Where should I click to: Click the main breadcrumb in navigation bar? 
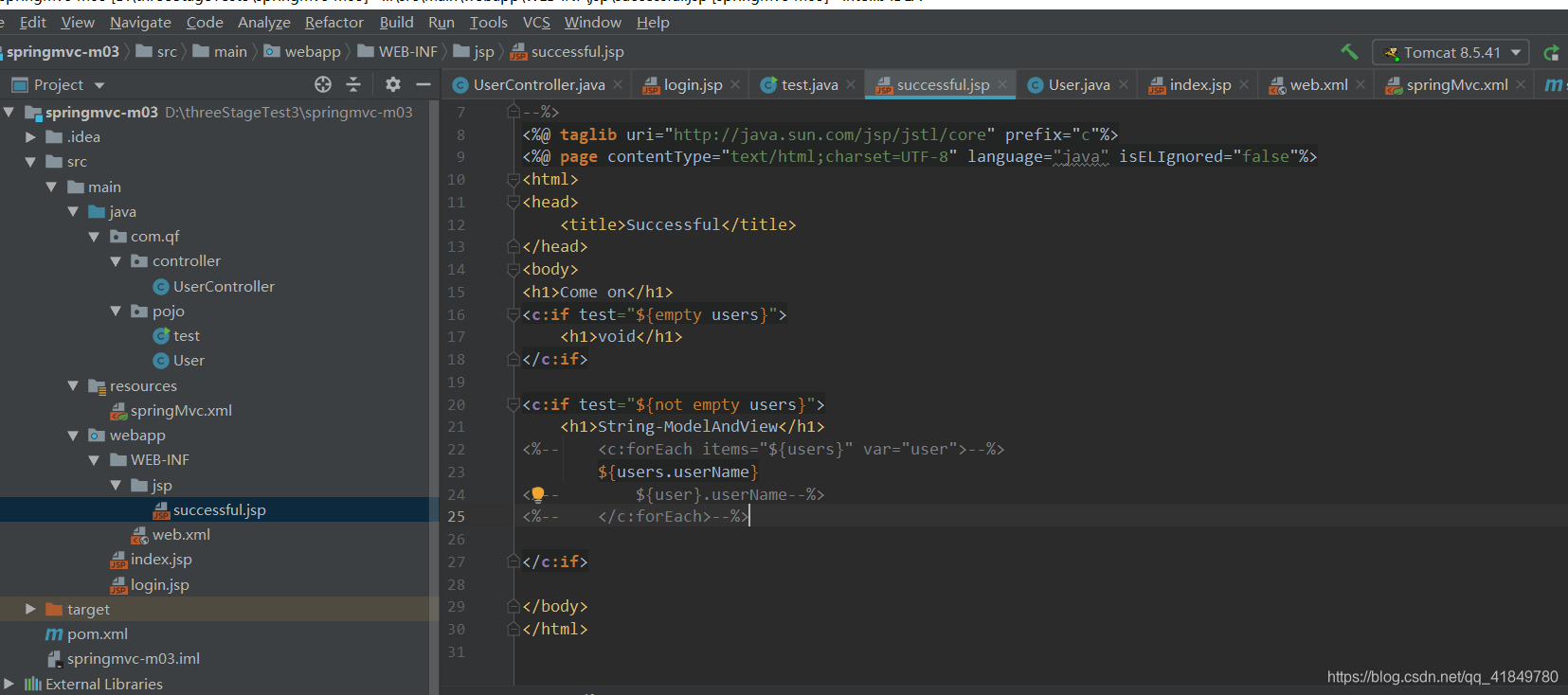coord(220,52)
